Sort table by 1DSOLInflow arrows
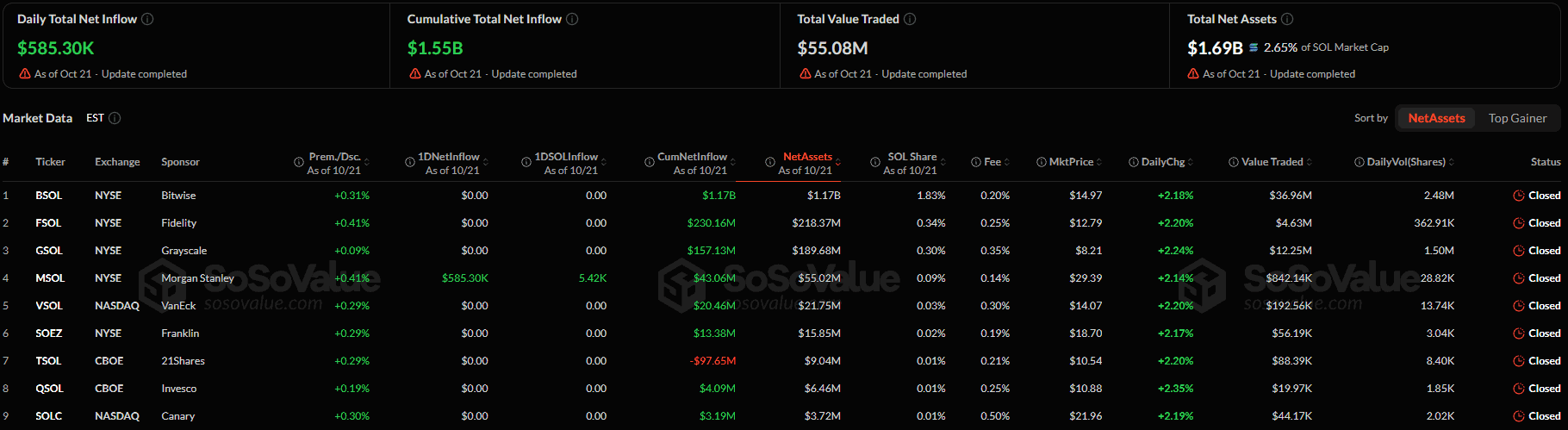 click(x=604, y=162)
